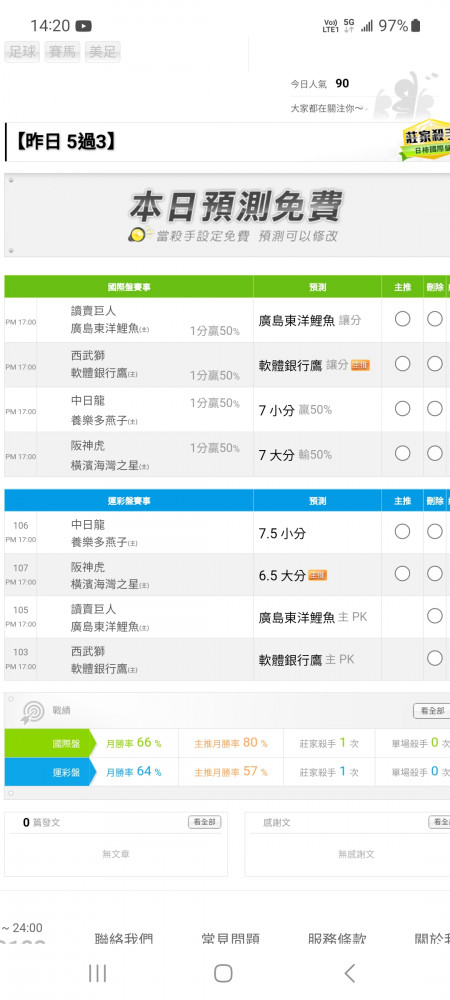Select 主推 radio for 讀賣巨人 vs 廣島東洋鯉魚
The height and width of the screenshot is (1000, 450).
pos(402,319)
